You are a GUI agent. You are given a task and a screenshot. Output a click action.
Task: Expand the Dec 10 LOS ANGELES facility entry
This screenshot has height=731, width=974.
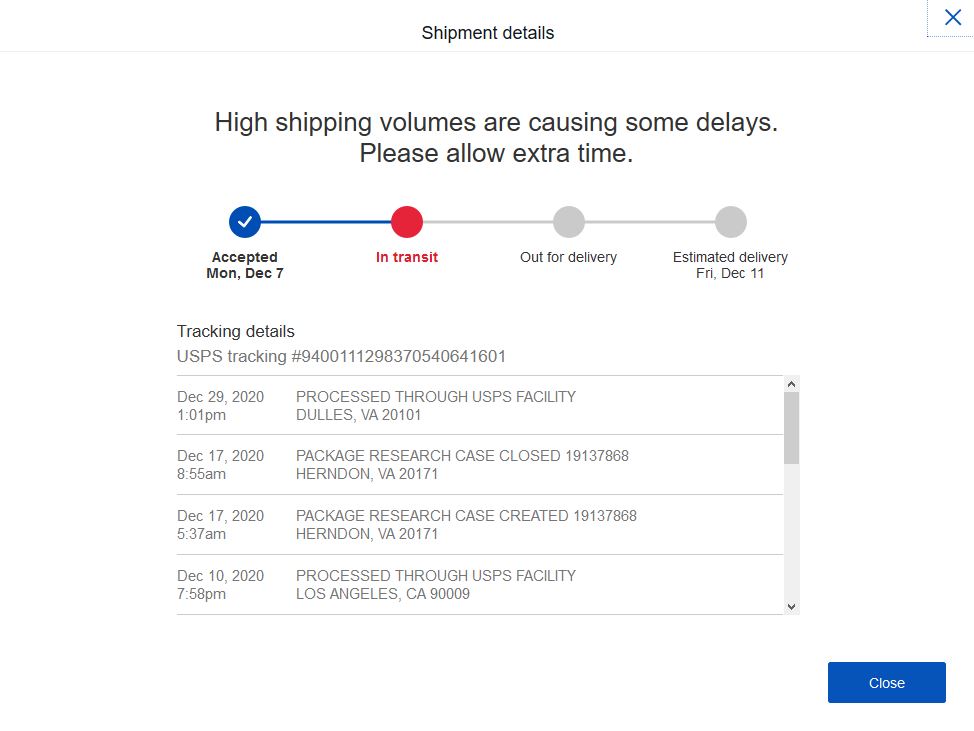[435, 584]
